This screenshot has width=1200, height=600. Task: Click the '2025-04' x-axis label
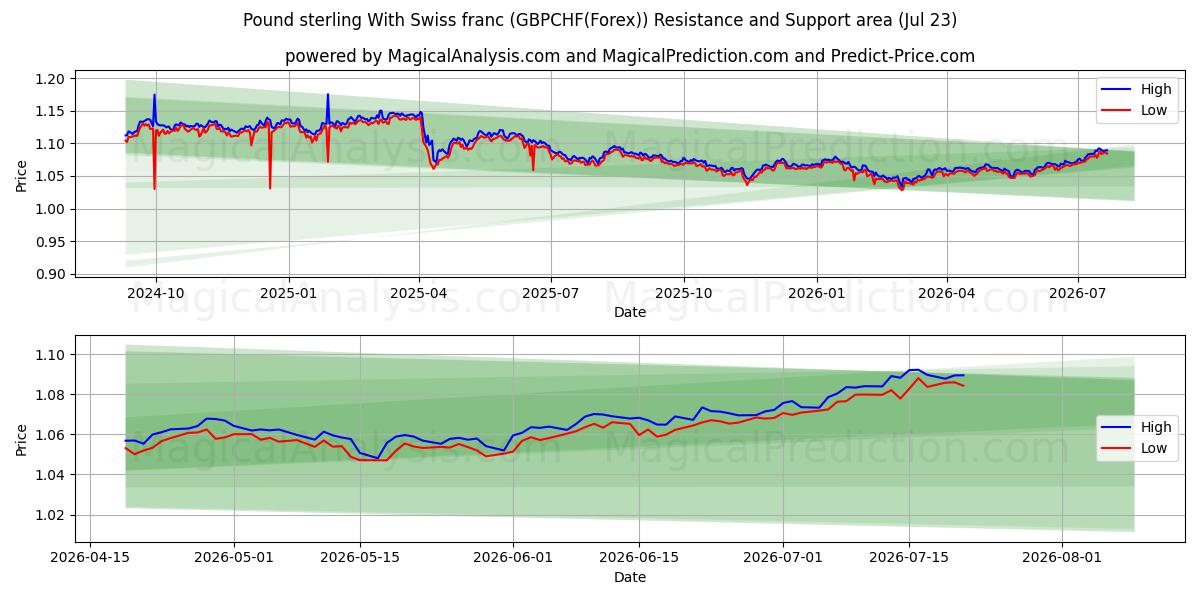pyautogui.click(x=419, y=295)
